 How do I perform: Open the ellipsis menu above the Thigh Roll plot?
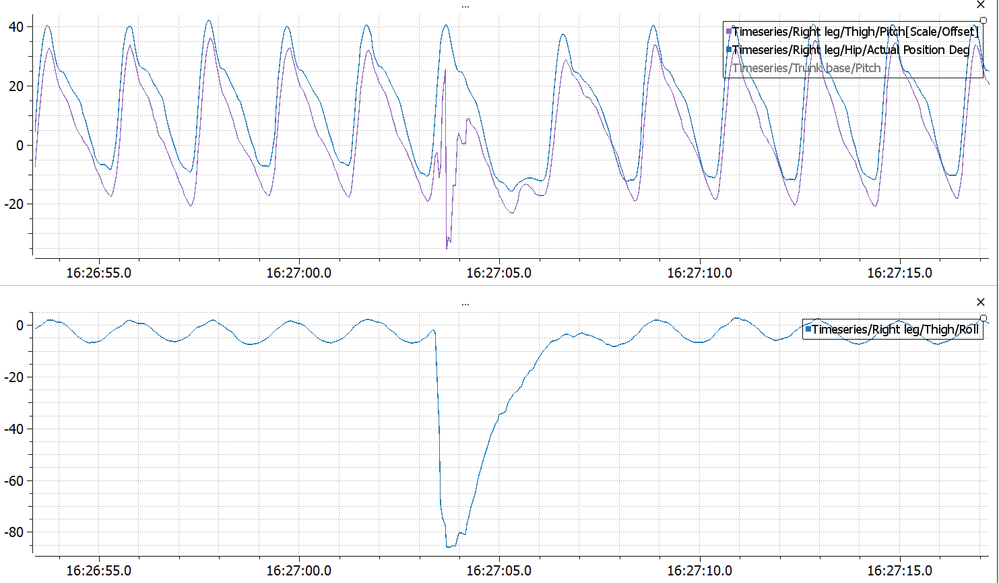[466, 304]
